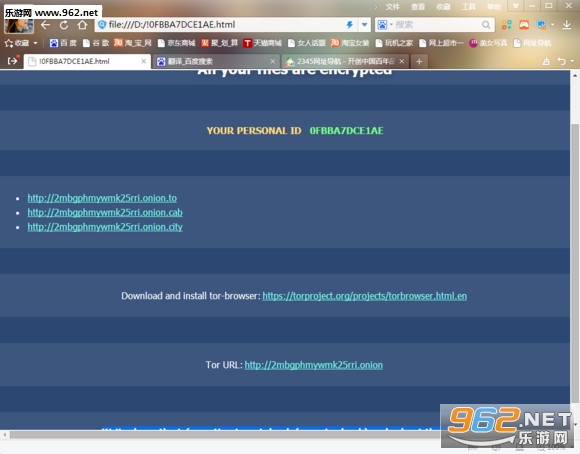Expand the address bar history dropdown arrow
The width and height of the screenshot is (580, 454).
(364, 25)
